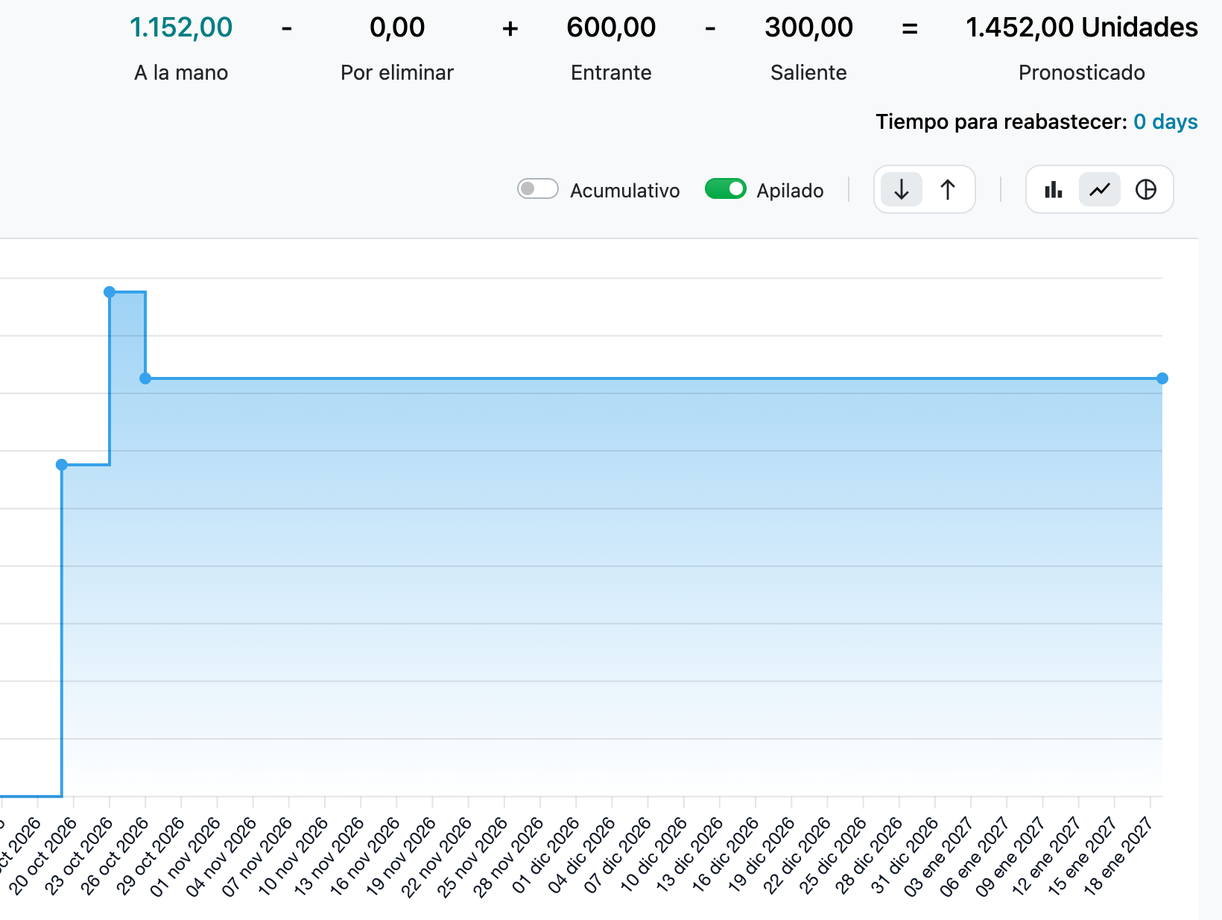Viewport: 1222px width, 920px height.
Task: Click the 'Tiempo para reabastecer:' label
Action: tap(1001, 122)
